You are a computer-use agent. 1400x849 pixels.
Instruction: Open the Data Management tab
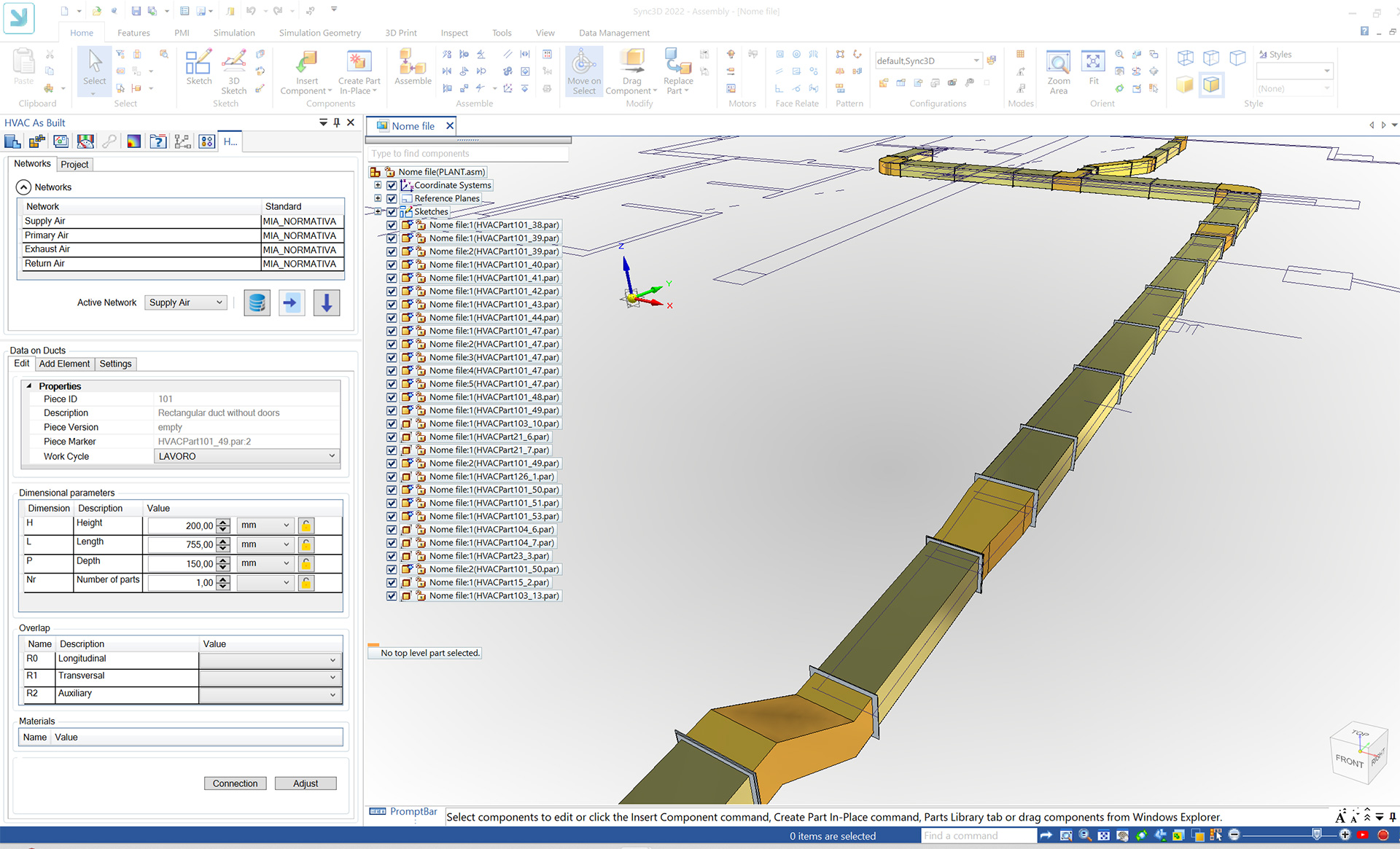click(x=614, y=33)
